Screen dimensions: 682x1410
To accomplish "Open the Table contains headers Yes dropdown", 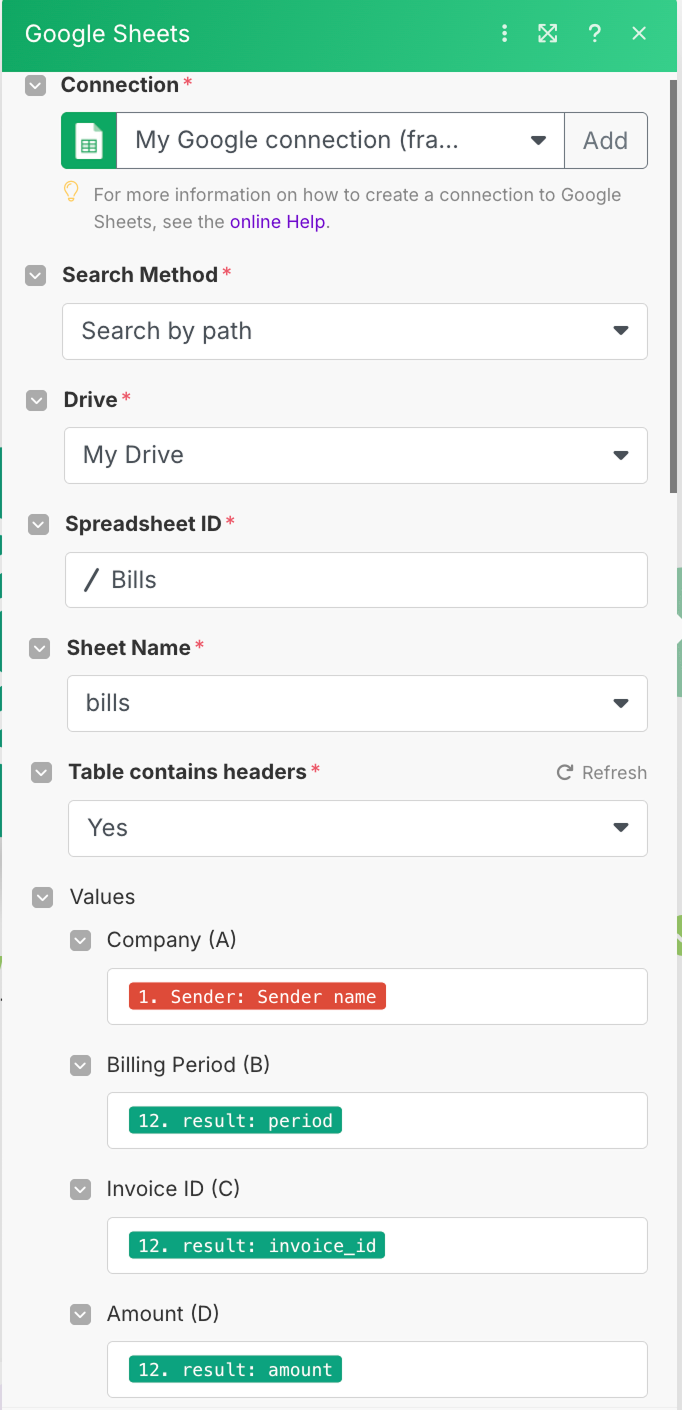I will (358, 828).
